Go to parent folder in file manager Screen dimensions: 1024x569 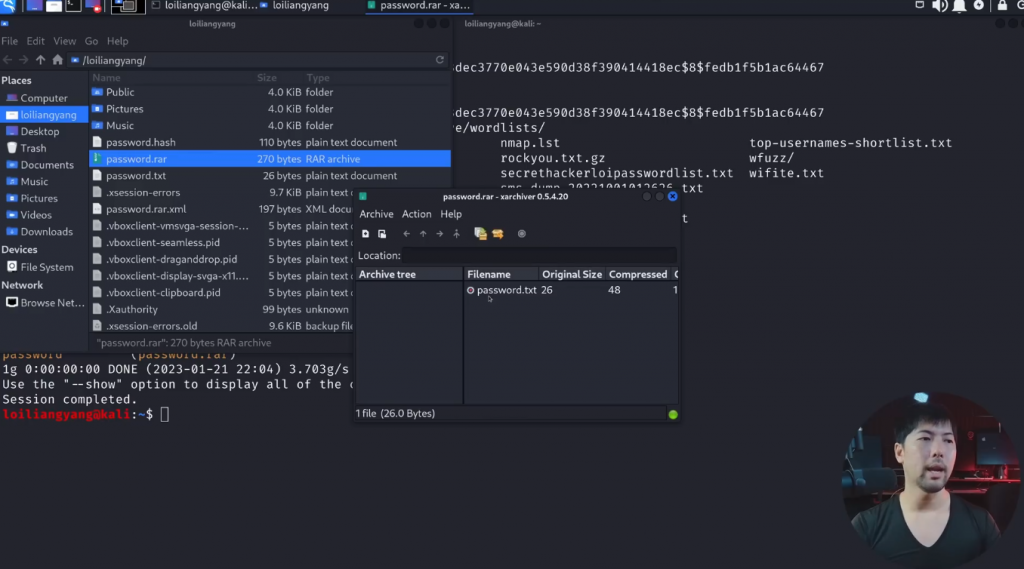click(x=41, y=60)
